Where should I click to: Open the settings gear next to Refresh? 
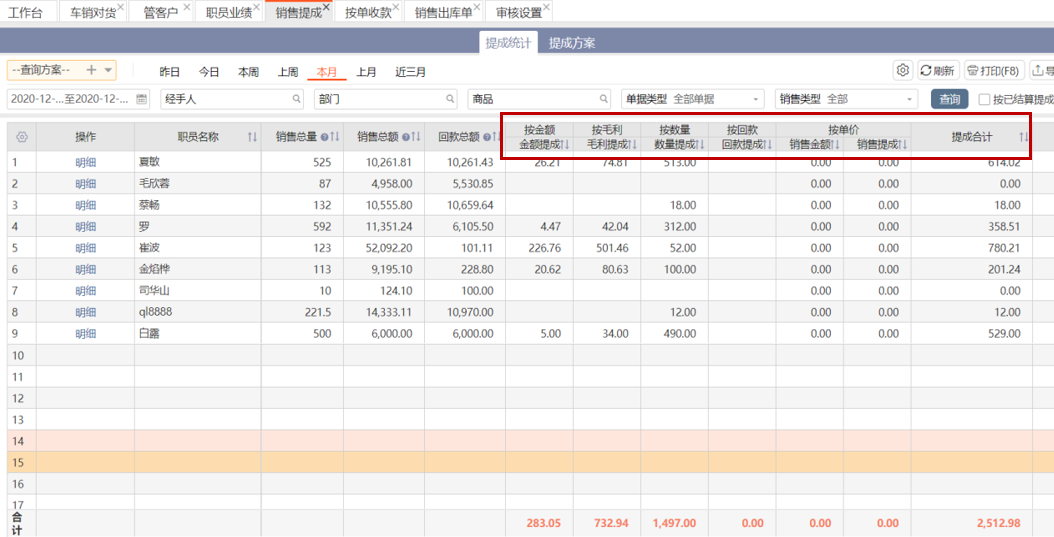902,71
